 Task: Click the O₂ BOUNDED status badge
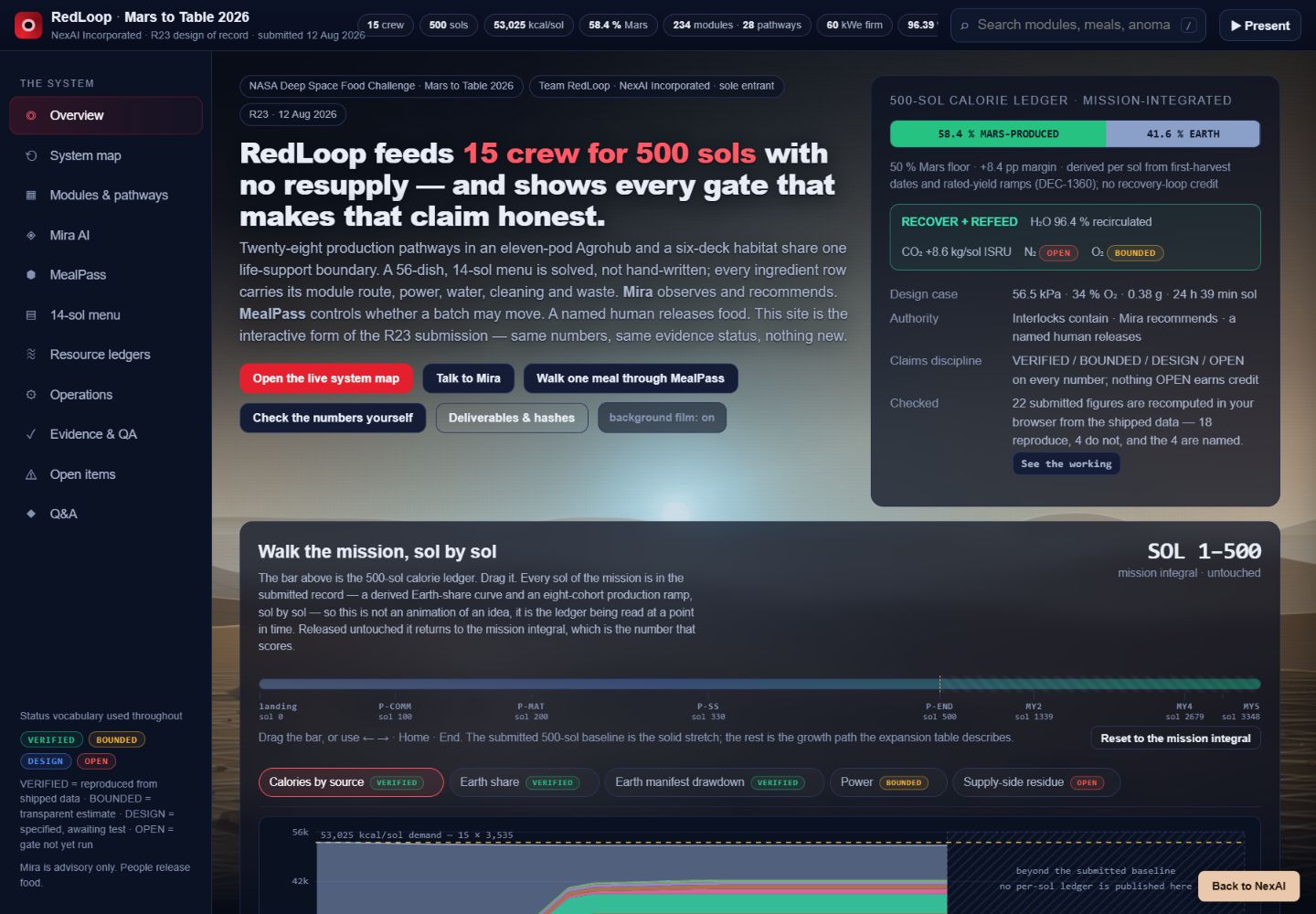tap(1135, 253)
